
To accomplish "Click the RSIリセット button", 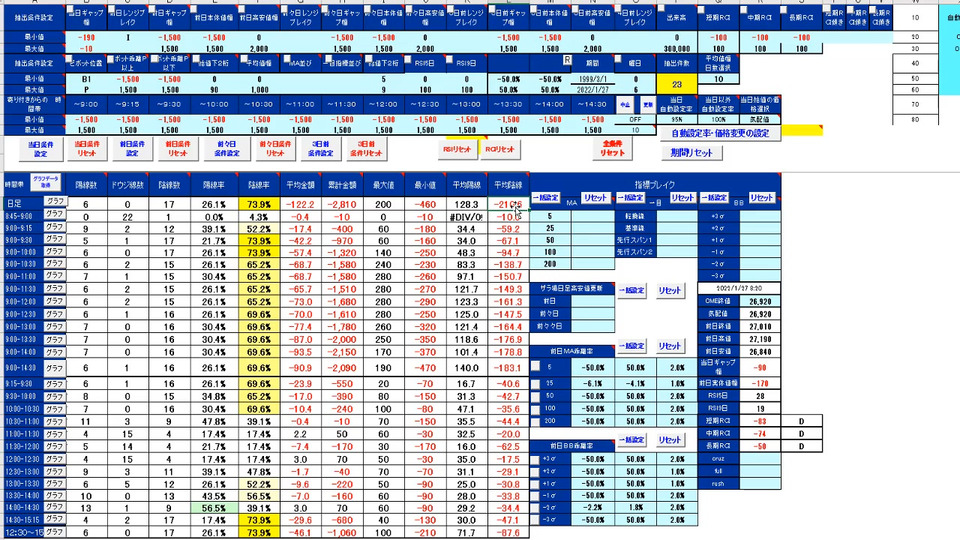I will [x=457, y=149].
